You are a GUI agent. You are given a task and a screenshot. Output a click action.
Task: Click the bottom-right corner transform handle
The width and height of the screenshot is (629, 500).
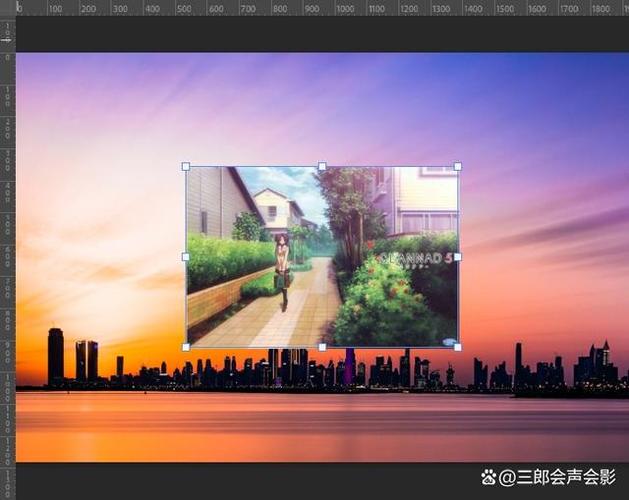(457, 347)
